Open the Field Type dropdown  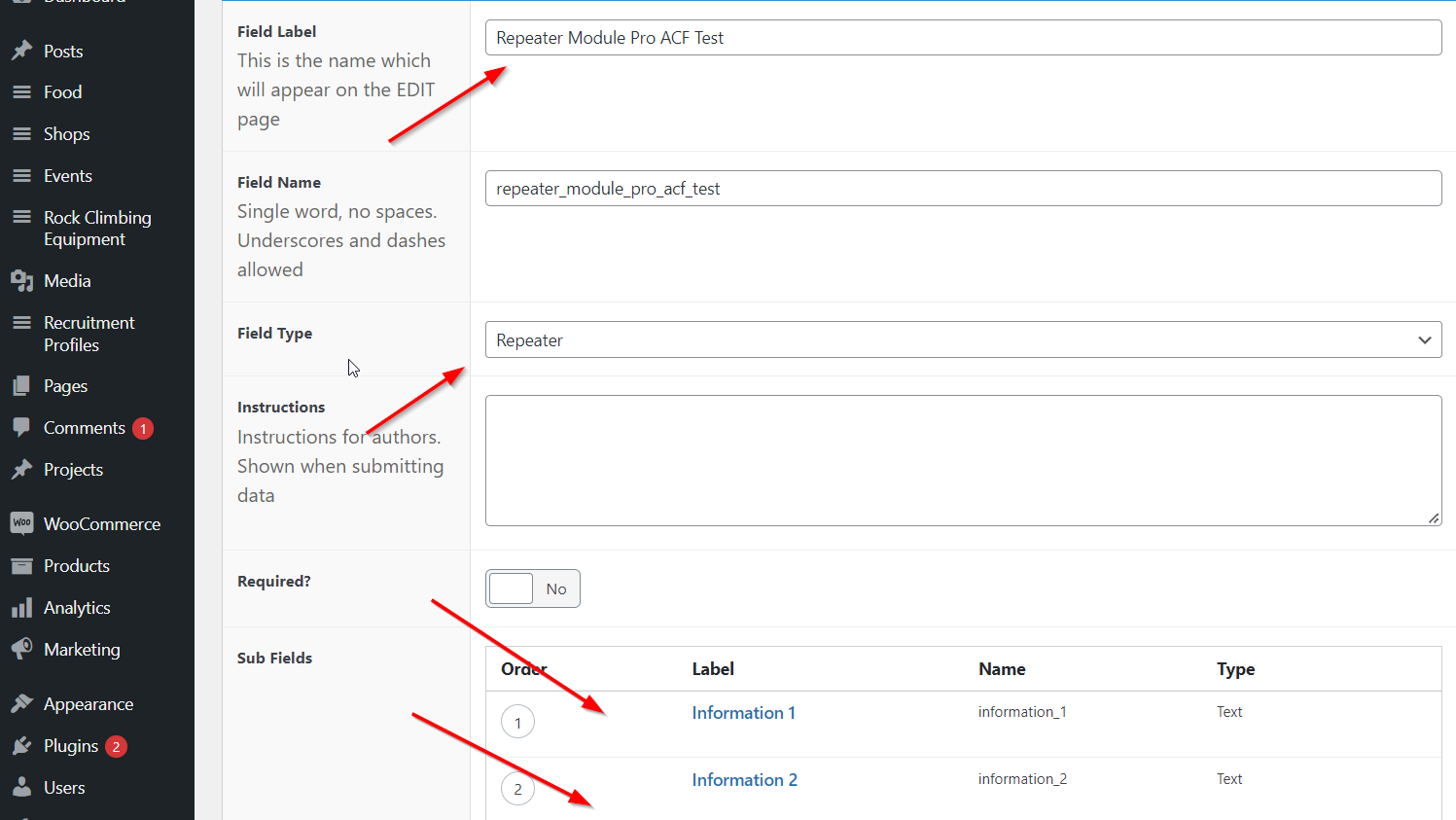(x=963, y=340)
